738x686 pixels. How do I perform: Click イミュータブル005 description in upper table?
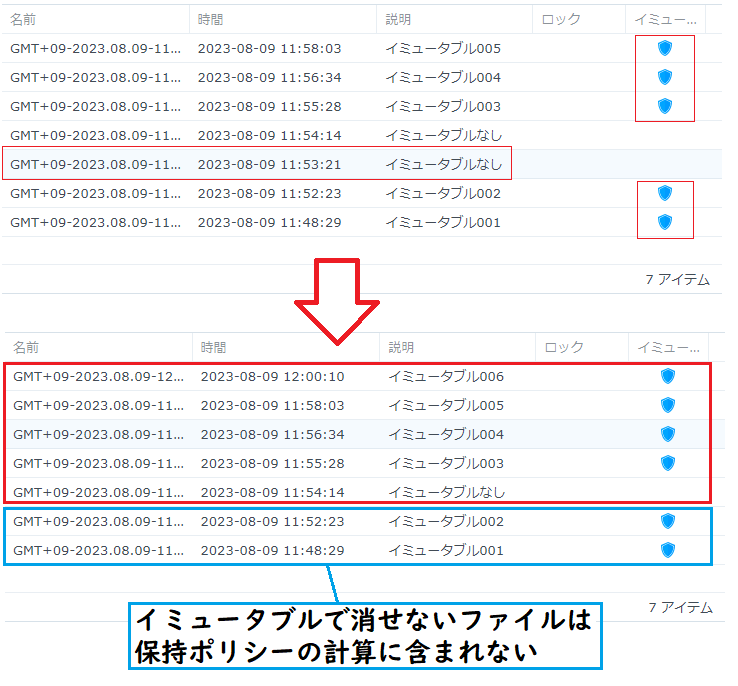[443, 48]
